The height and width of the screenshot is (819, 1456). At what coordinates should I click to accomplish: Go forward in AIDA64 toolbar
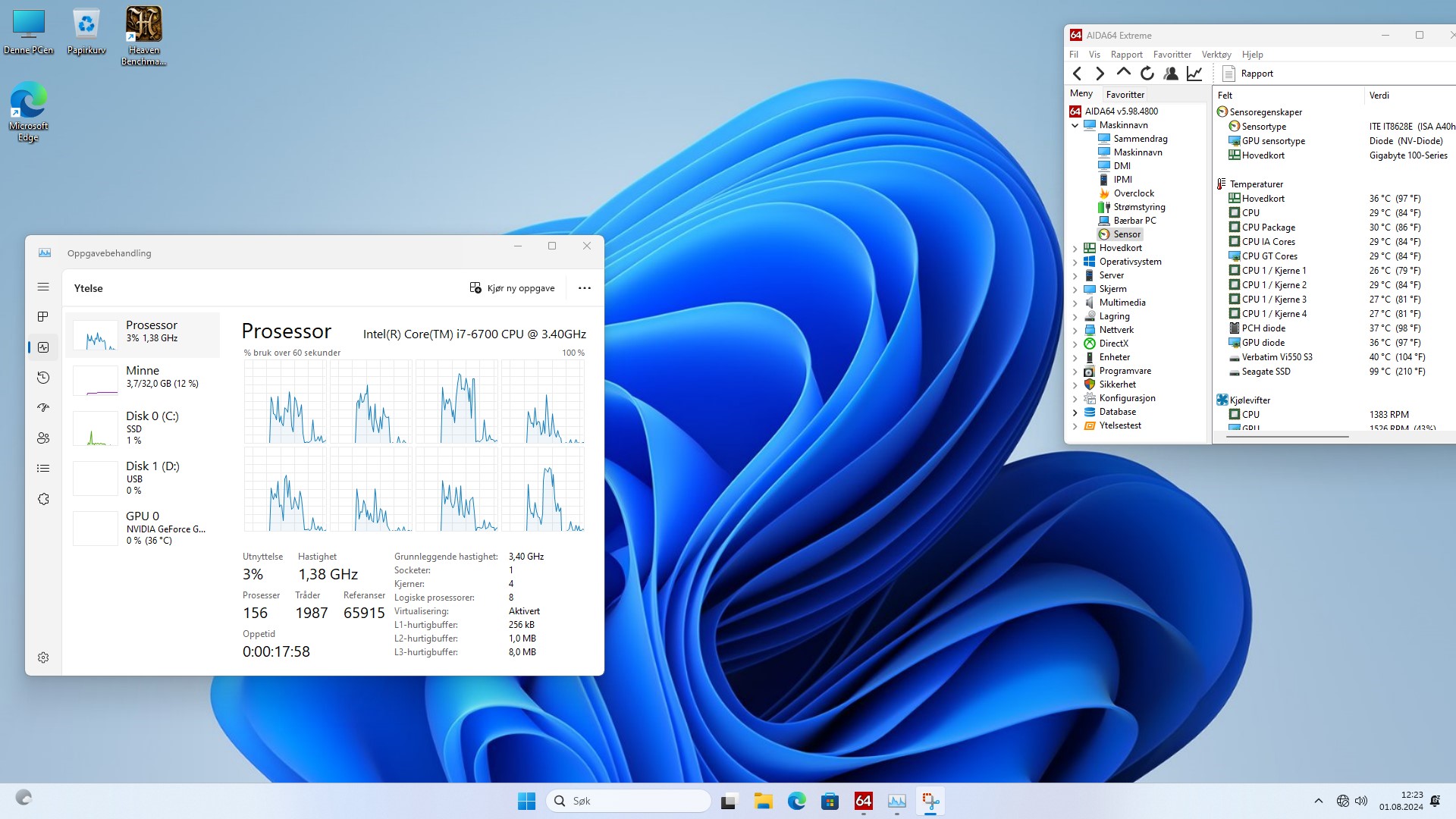(1100, 74)
